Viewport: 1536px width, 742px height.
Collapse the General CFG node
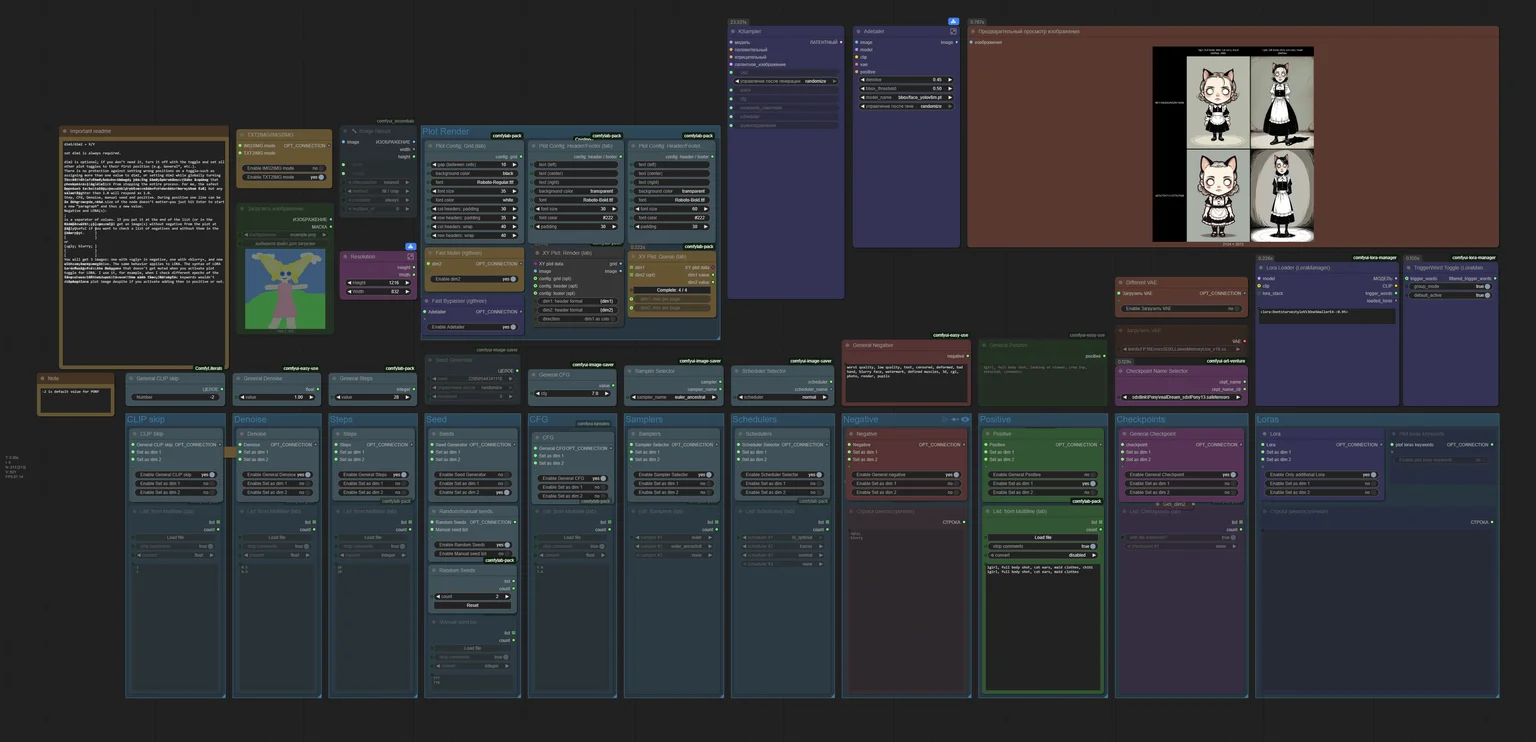534,375
